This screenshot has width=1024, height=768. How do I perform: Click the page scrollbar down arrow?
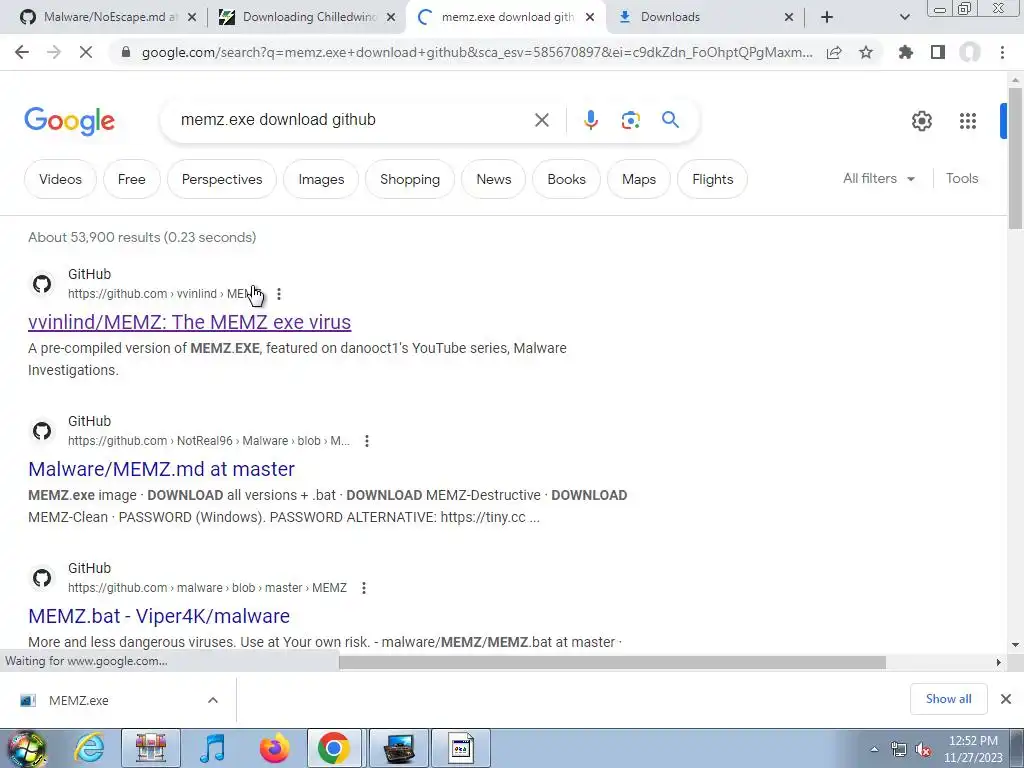coord(1015,645)
